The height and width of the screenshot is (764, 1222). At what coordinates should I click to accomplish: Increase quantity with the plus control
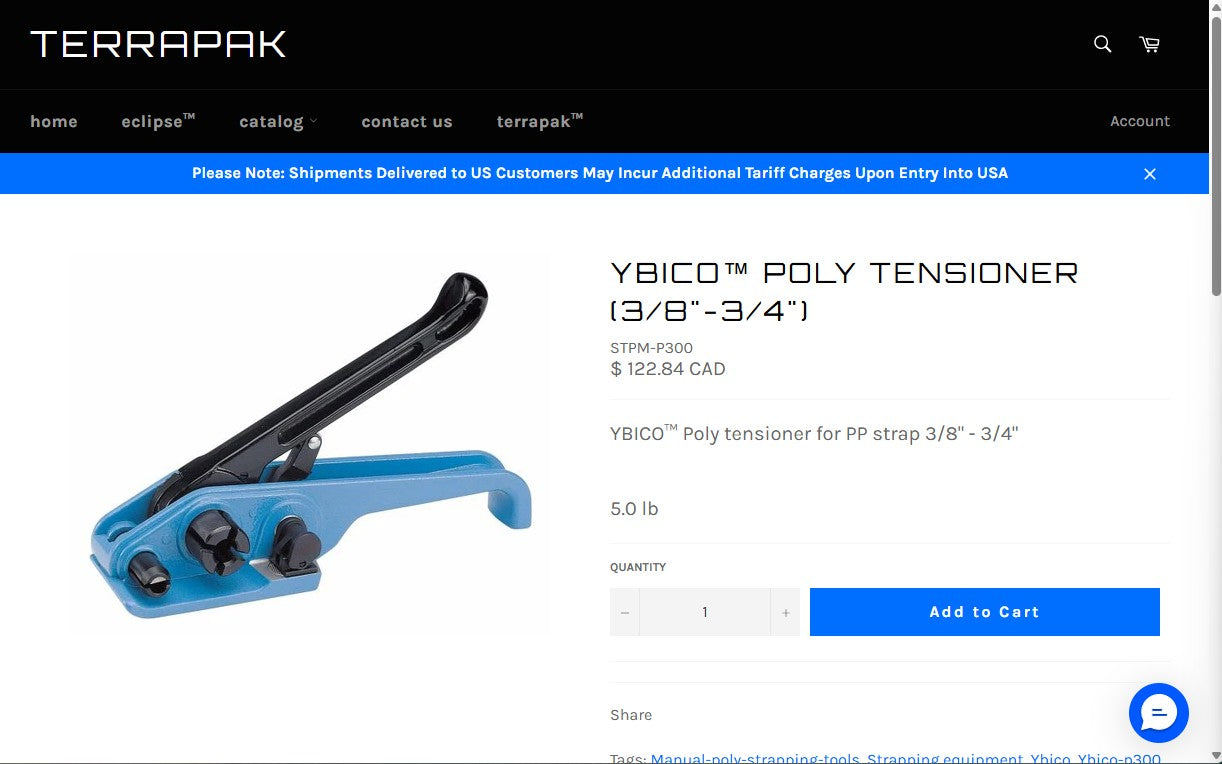pos(786,611)
